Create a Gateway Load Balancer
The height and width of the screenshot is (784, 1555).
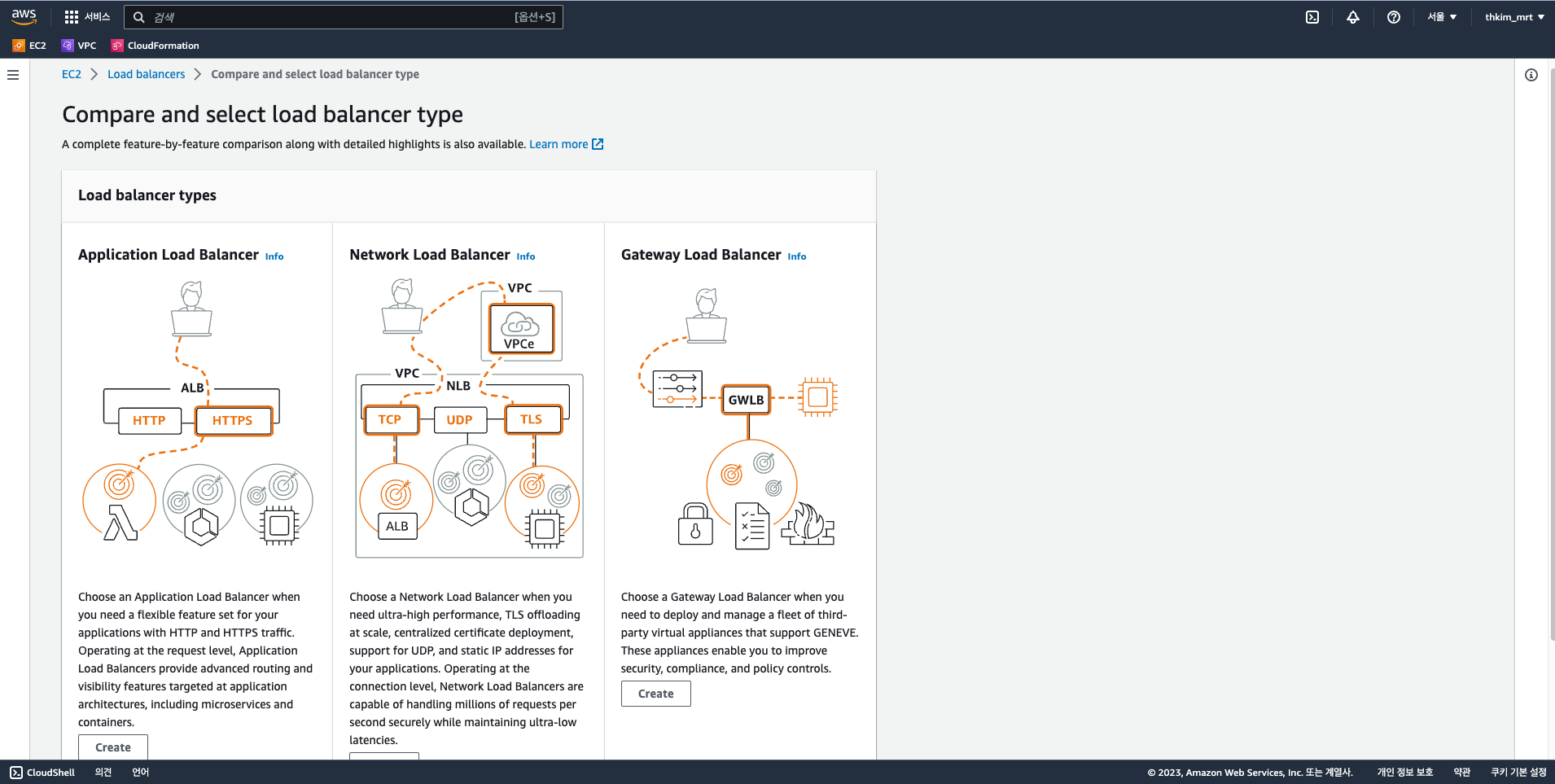[656, 694]
